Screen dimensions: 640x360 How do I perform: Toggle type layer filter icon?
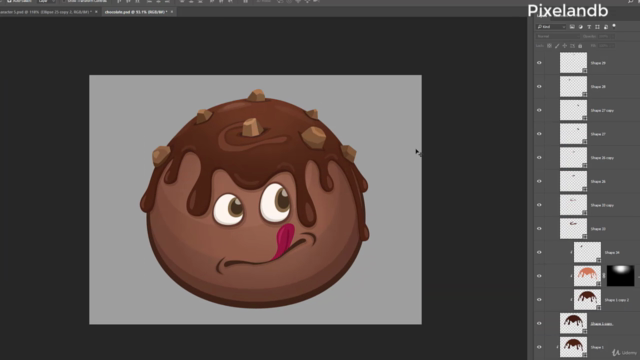pos(589,27)
